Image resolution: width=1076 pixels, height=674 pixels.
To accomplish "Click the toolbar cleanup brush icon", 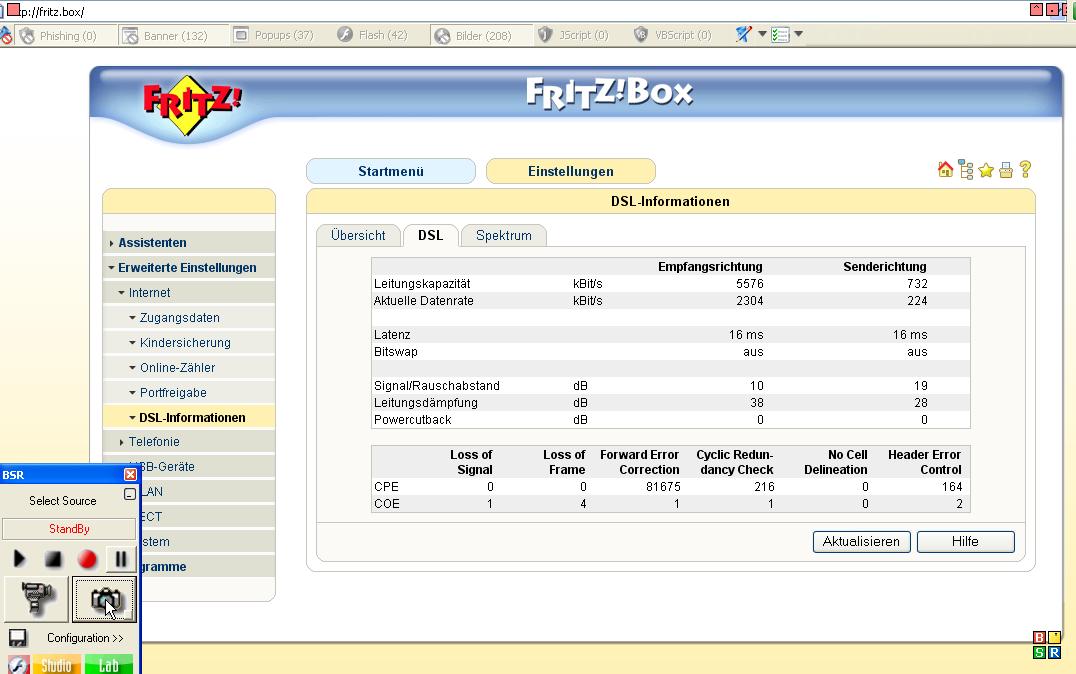I will point(743,34).
